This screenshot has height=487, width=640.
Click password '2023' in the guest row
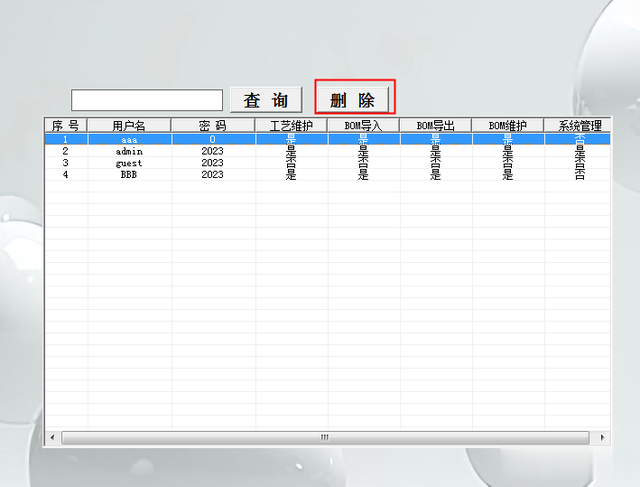click(213, 163)
